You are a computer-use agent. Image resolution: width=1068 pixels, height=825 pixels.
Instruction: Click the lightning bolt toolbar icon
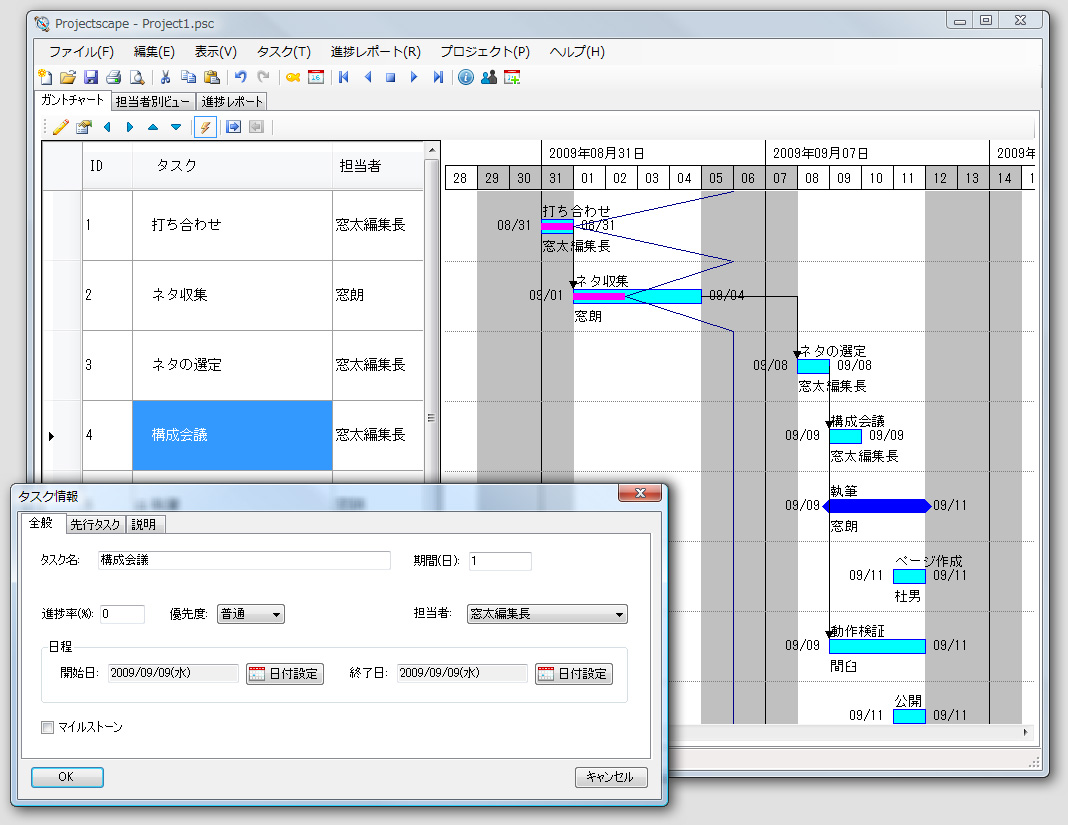point(207,126)
